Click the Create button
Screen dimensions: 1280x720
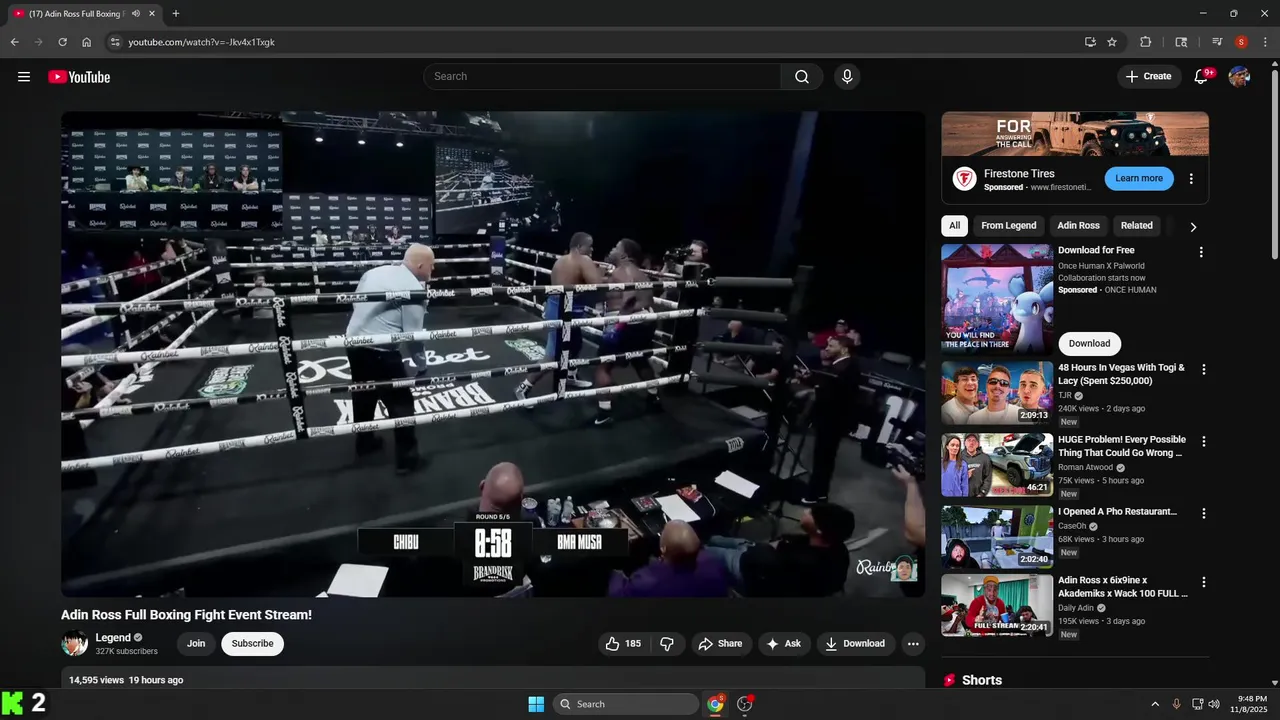tap(1148, 77)
